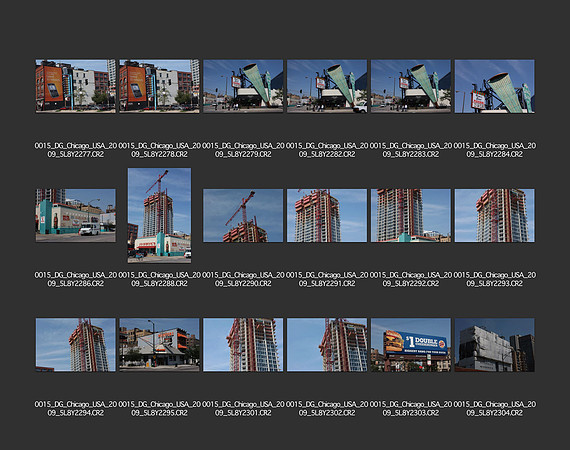Screen dimensions: 570x450
Task: Highlight the caption ending 5L8Y2283.CR2
Action: pos(411,150)
